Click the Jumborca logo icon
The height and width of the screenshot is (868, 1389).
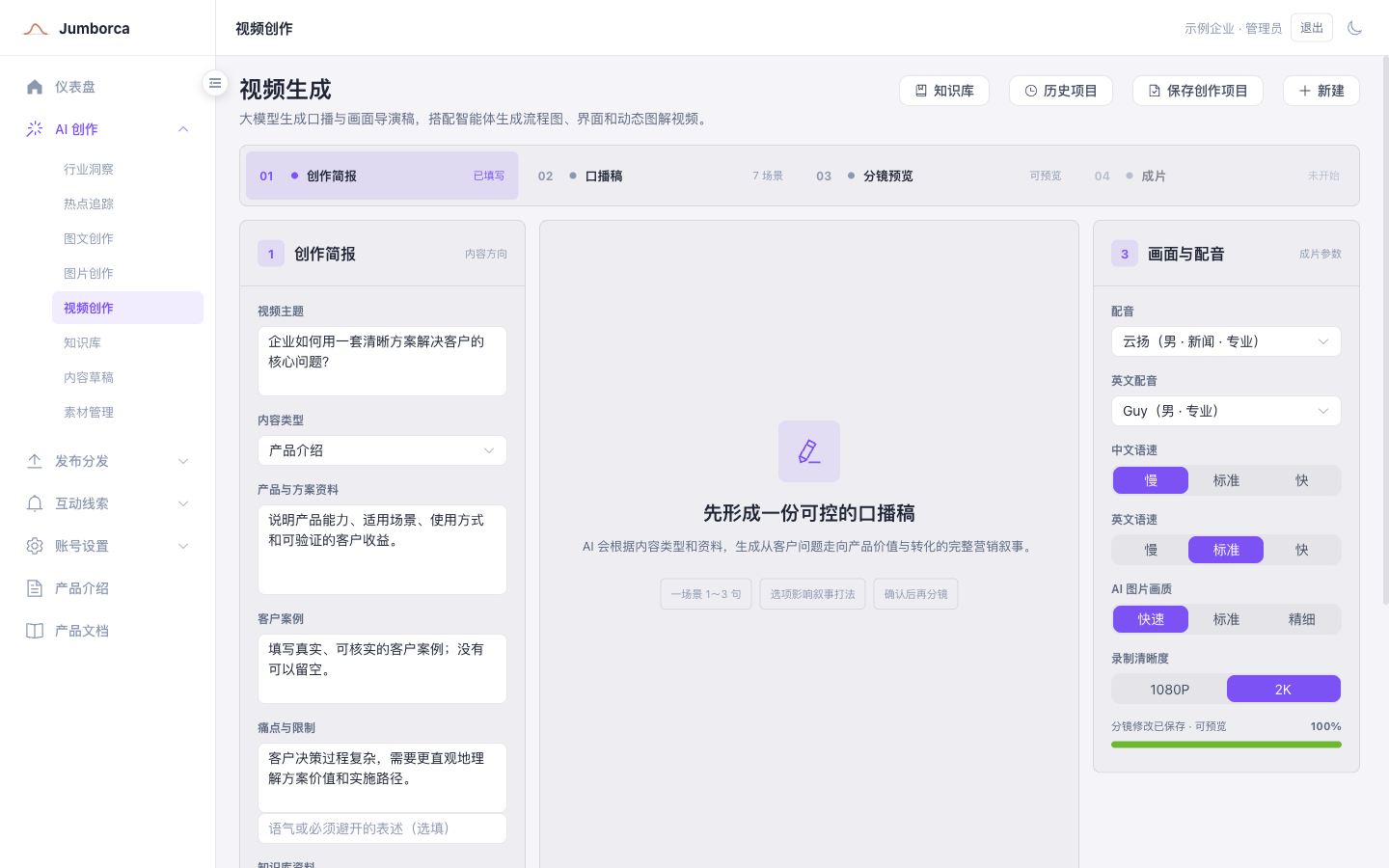[36, 29]
